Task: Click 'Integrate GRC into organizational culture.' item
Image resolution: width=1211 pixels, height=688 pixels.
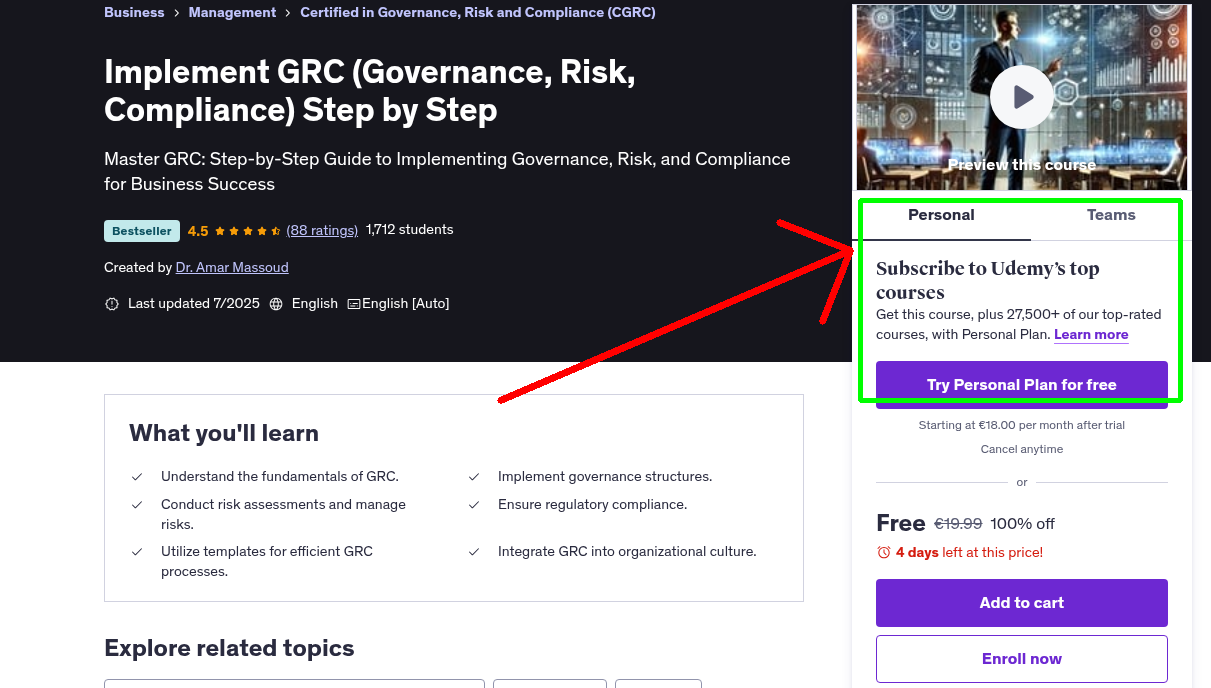Action: tap(627, 552)
